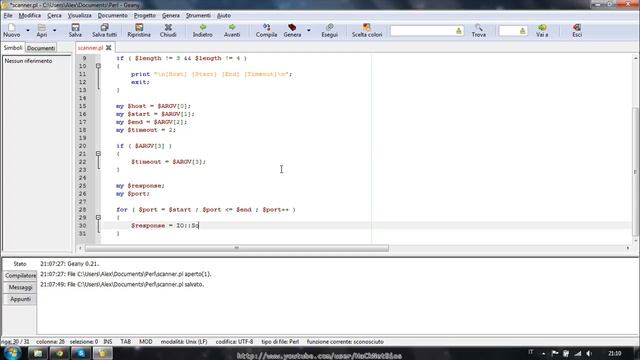Open the Genera menu
This screenshot has width=640, height=360.
pyautogui.click(x=171, y=16)
